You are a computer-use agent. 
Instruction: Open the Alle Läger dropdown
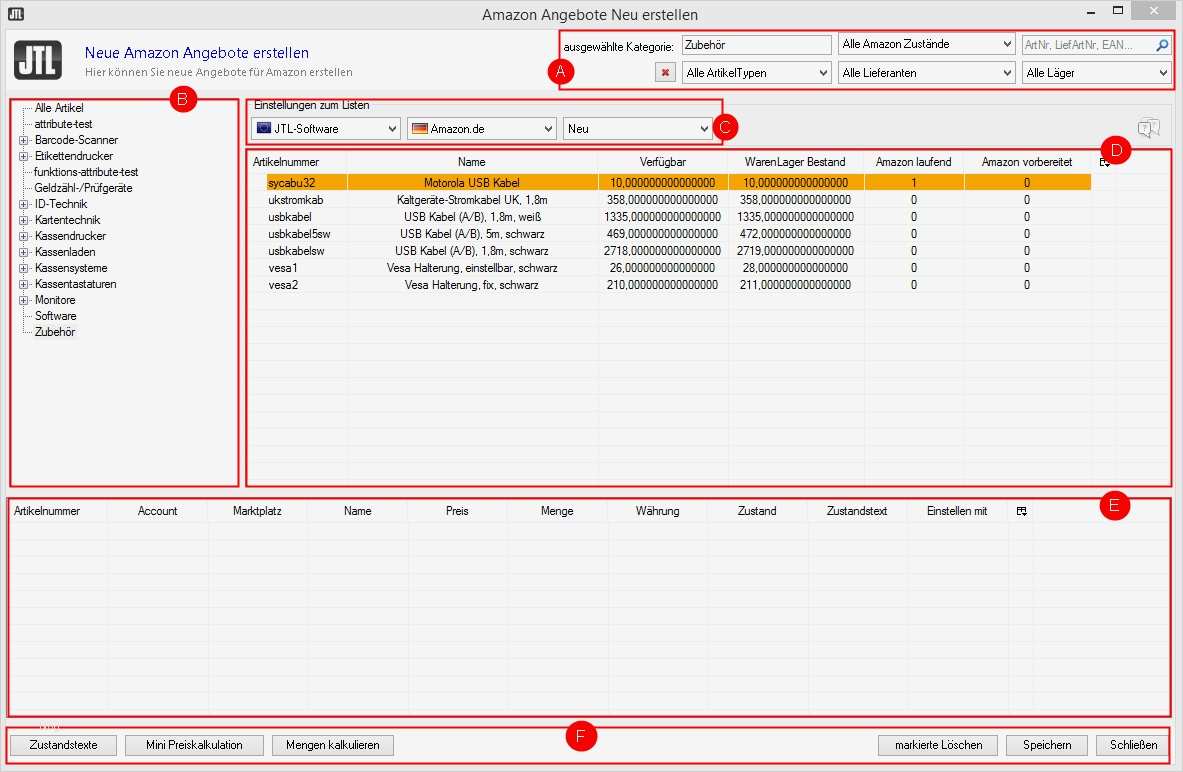(1096, 73)
